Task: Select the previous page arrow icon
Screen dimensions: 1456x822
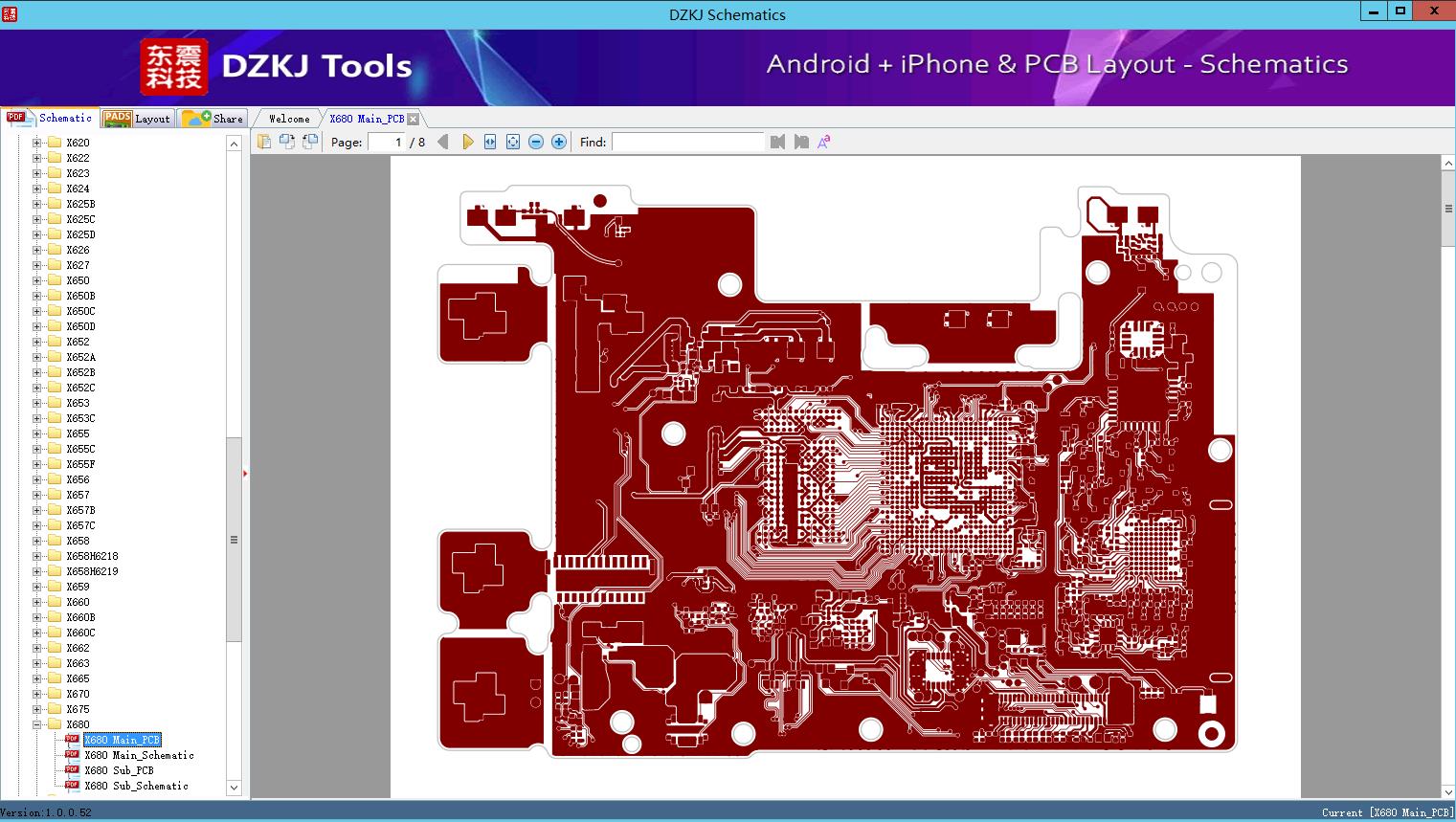Action: point(441,141)
